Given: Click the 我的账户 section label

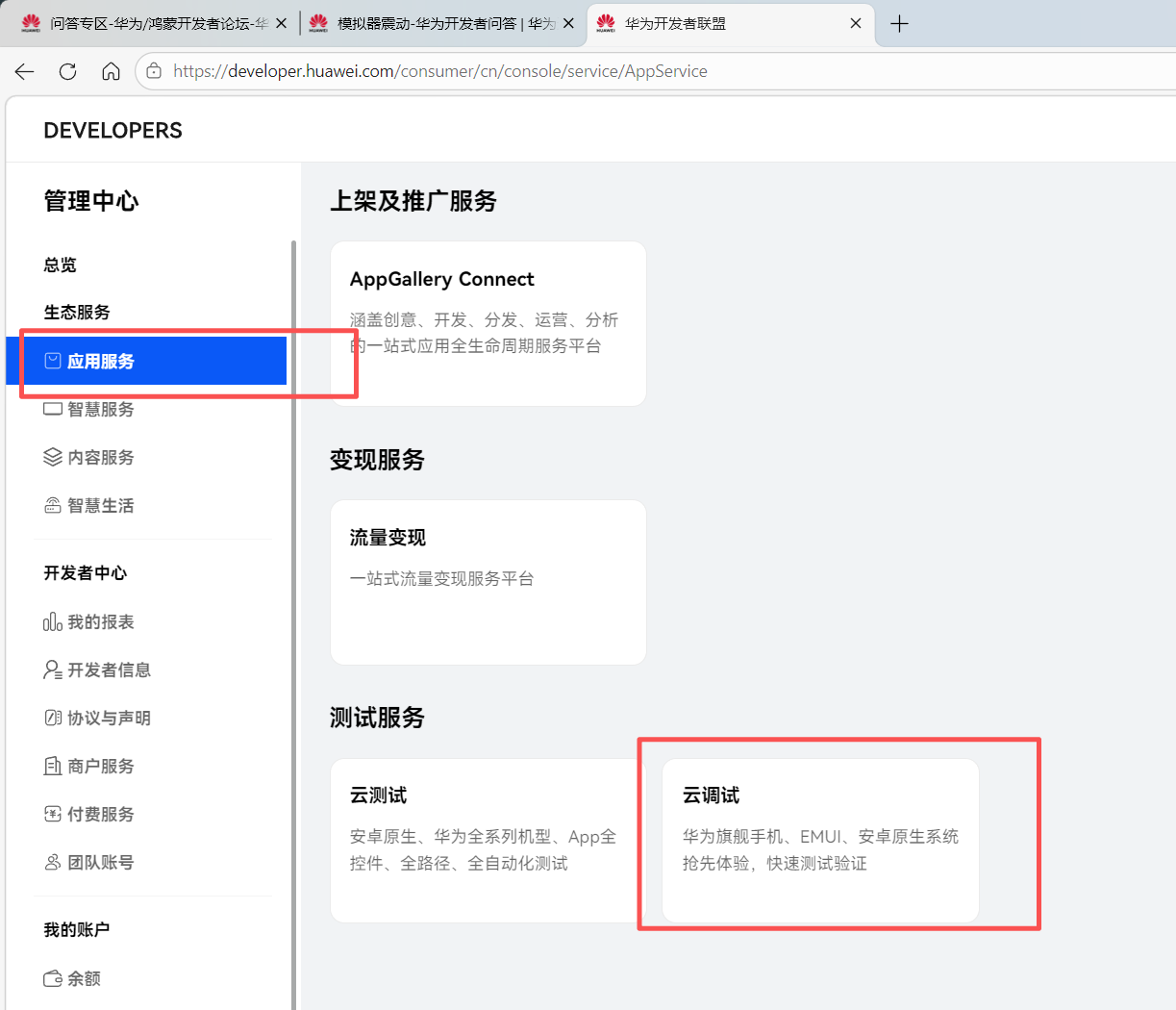Looking at the screenshot, I should [77, 929].
